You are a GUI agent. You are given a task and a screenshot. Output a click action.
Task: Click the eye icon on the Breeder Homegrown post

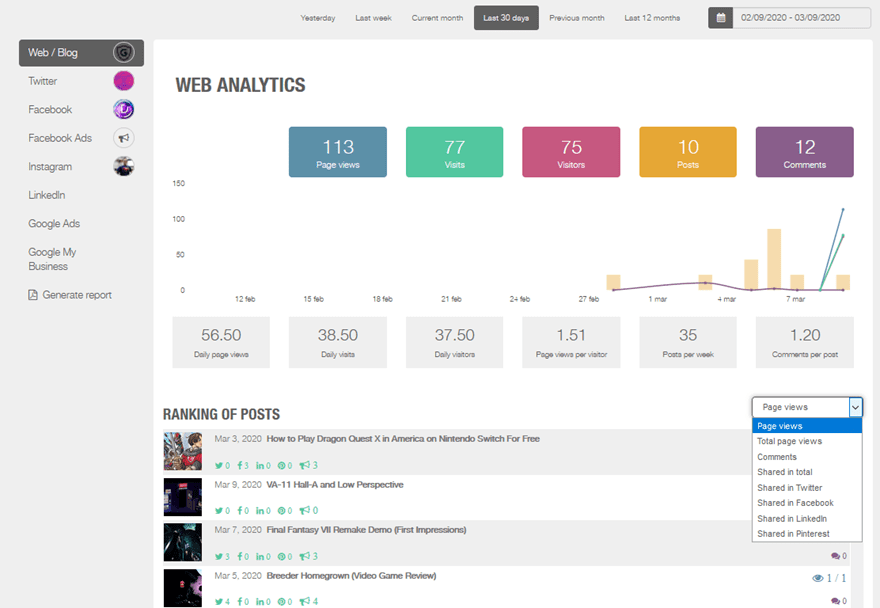point(818,578)
